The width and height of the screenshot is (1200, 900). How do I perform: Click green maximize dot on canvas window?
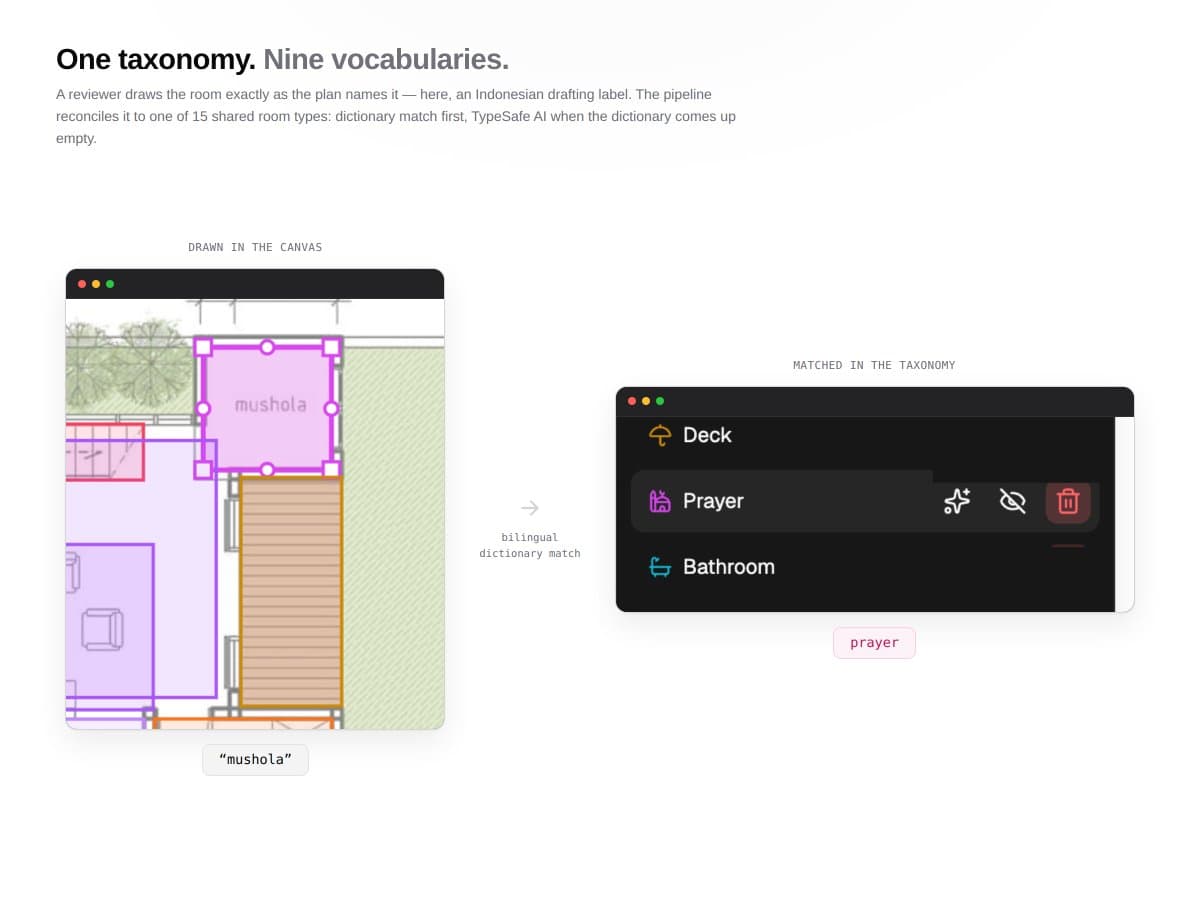pyautogui.click(x=110, y=284)
